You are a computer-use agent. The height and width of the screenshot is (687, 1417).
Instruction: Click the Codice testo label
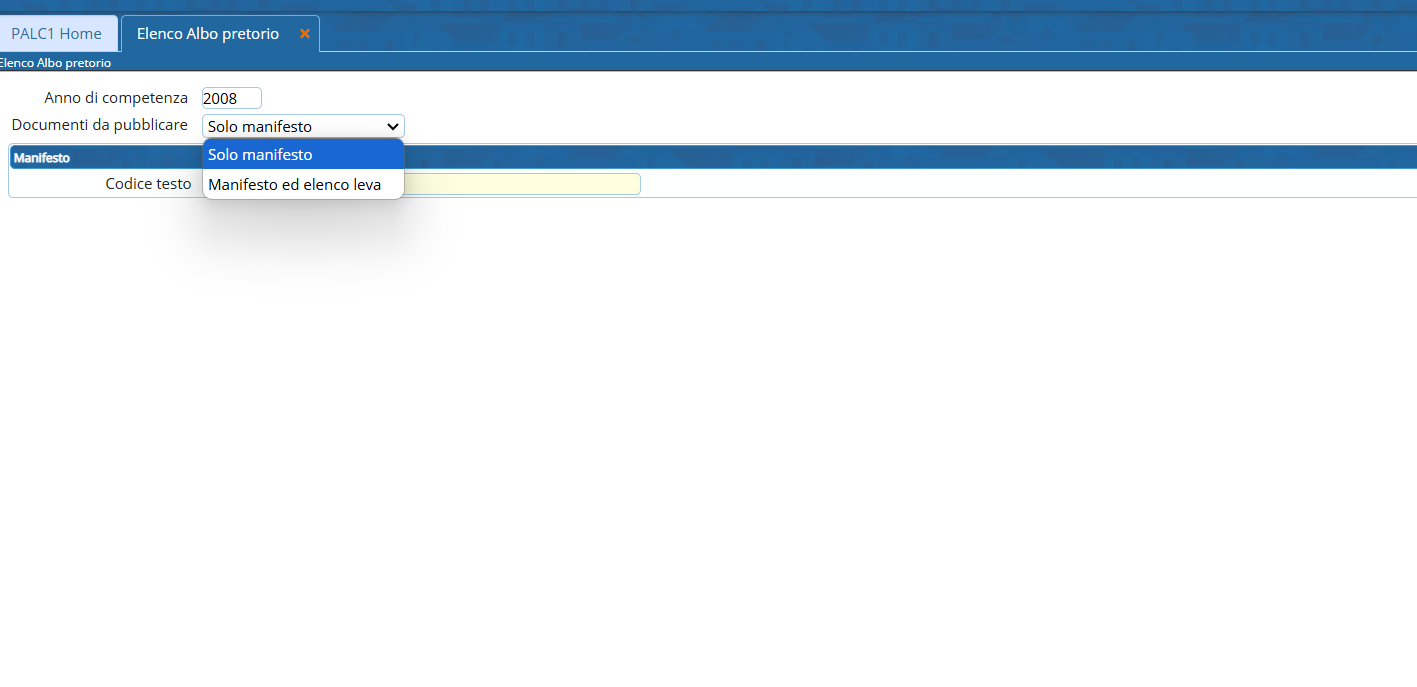point(148,184)
